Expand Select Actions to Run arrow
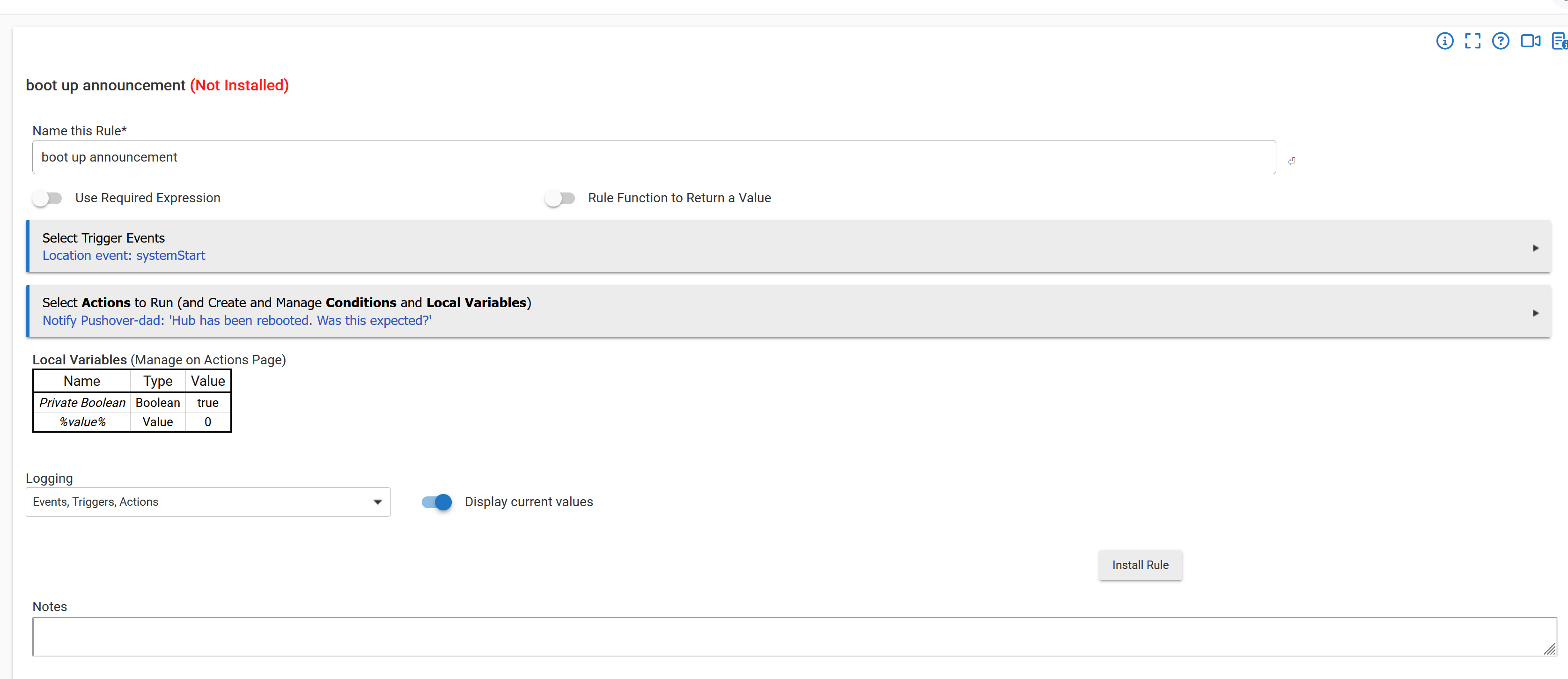The image size is (1568, 679). [1535, 313]
